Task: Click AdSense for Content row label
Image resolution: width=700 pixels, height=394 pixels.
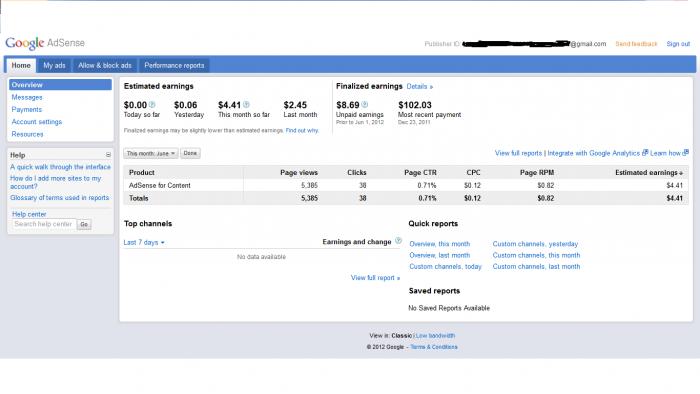Action: point(159,185)
